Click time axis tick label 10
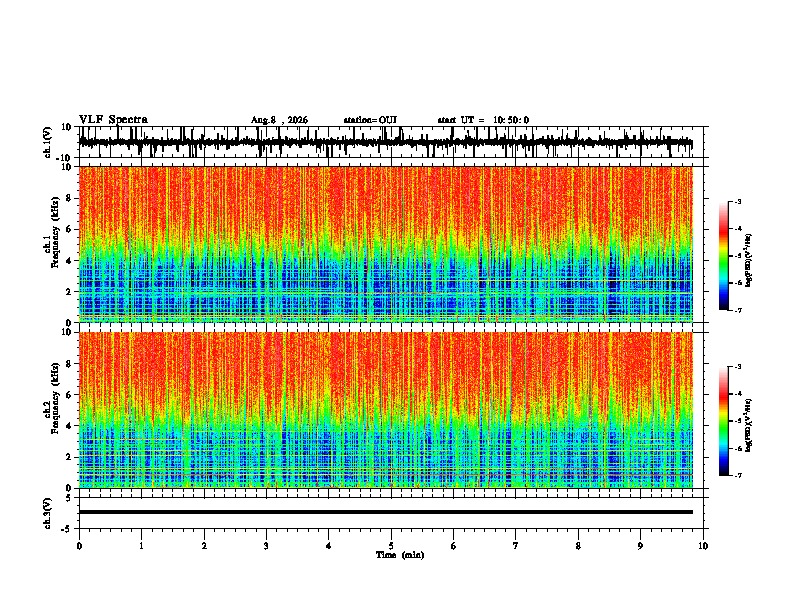 tap(703, 546)
